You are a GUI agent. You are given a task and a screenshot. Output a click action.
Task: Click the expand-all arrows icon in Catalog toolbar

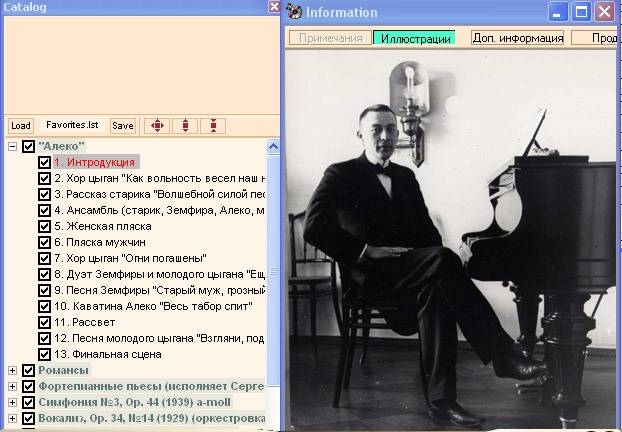[x=157, y=126]
